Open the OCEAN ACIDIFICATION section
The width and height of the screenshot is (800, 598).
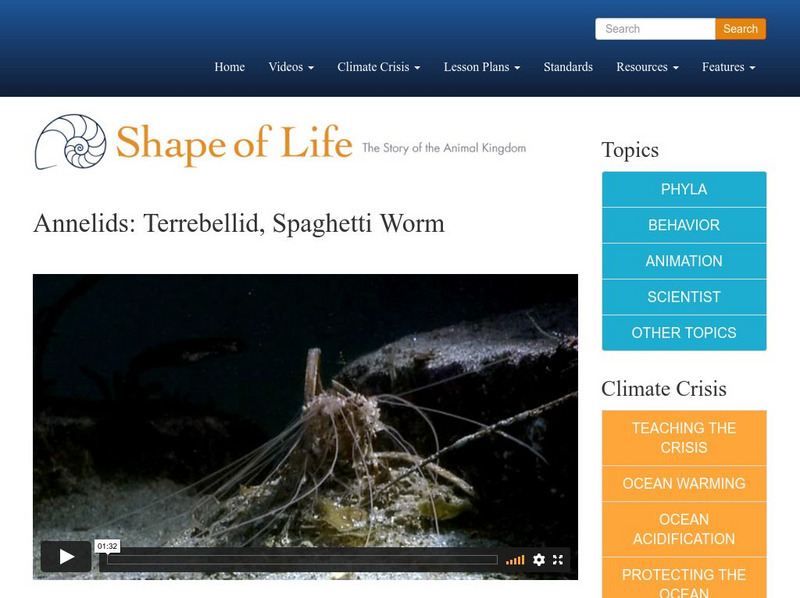tap(683, 528)
